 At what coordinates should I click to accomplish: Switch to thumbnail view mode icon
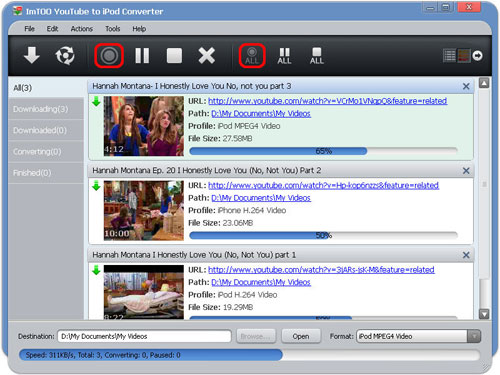pyautogui.click(x=464, y=56)
